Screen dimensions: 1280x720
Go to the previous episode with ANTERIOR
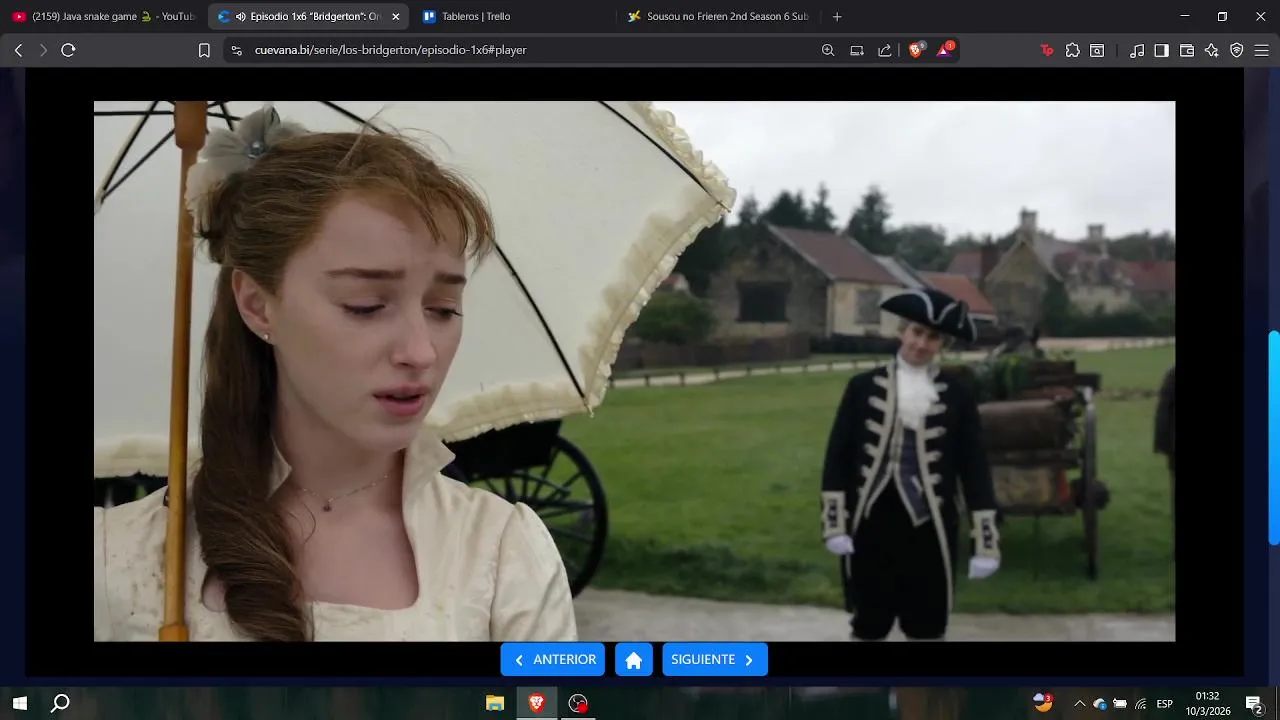pos(553,660)
